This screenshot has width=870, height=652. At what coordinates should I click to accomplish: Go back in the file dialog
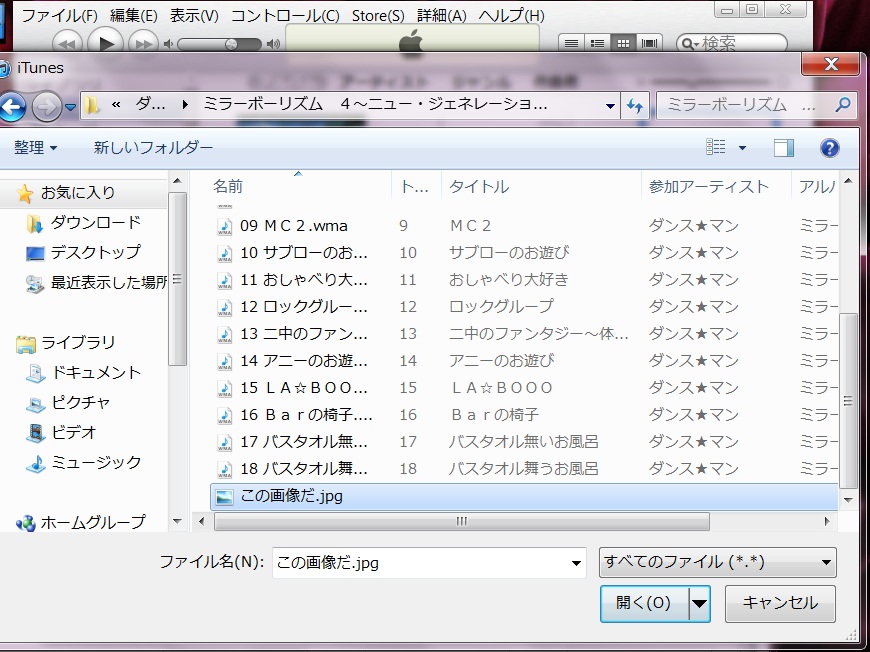(12, 106)
